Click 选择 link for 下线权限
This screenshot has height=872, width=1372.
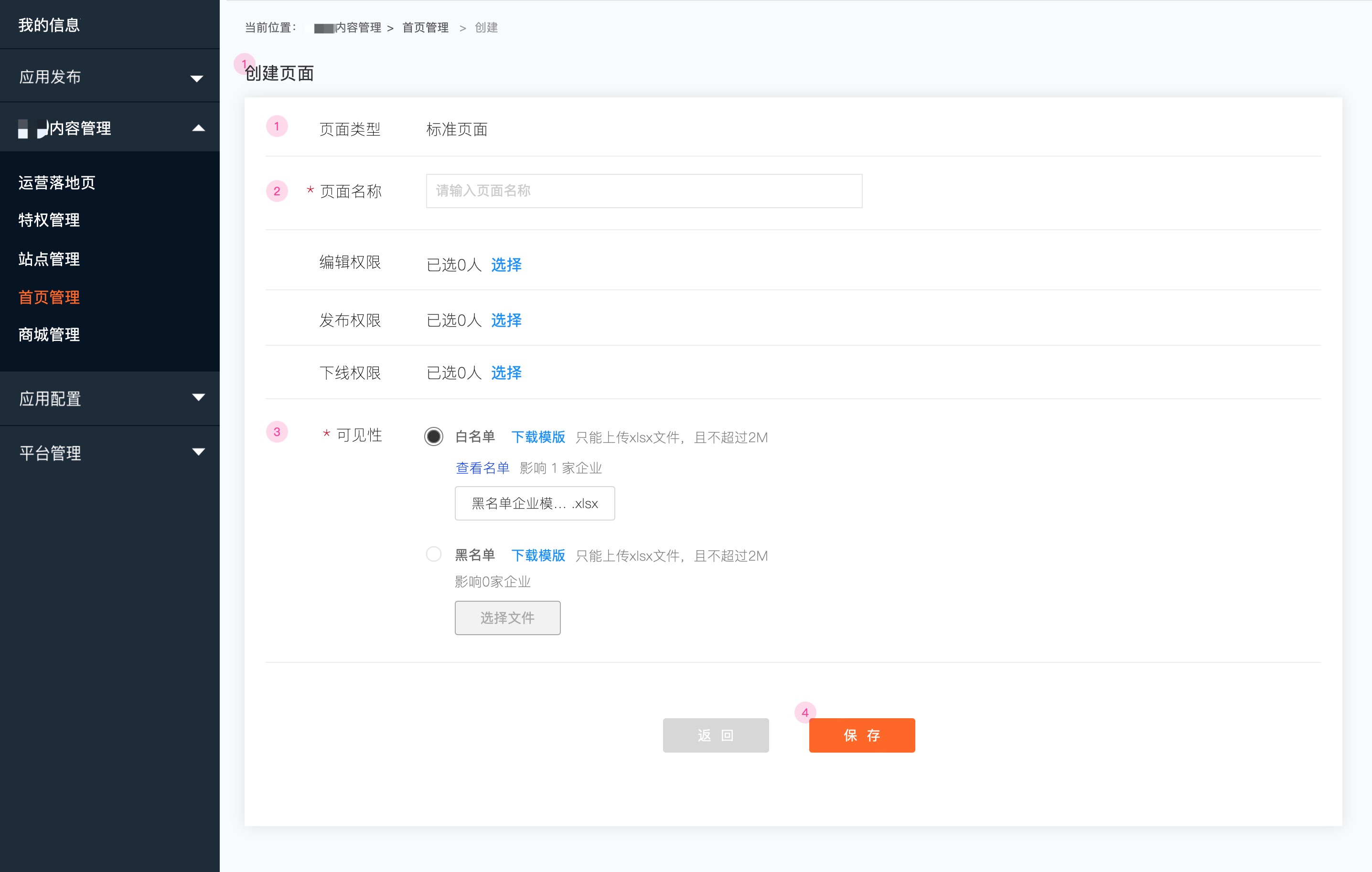(x=506, y=372)
